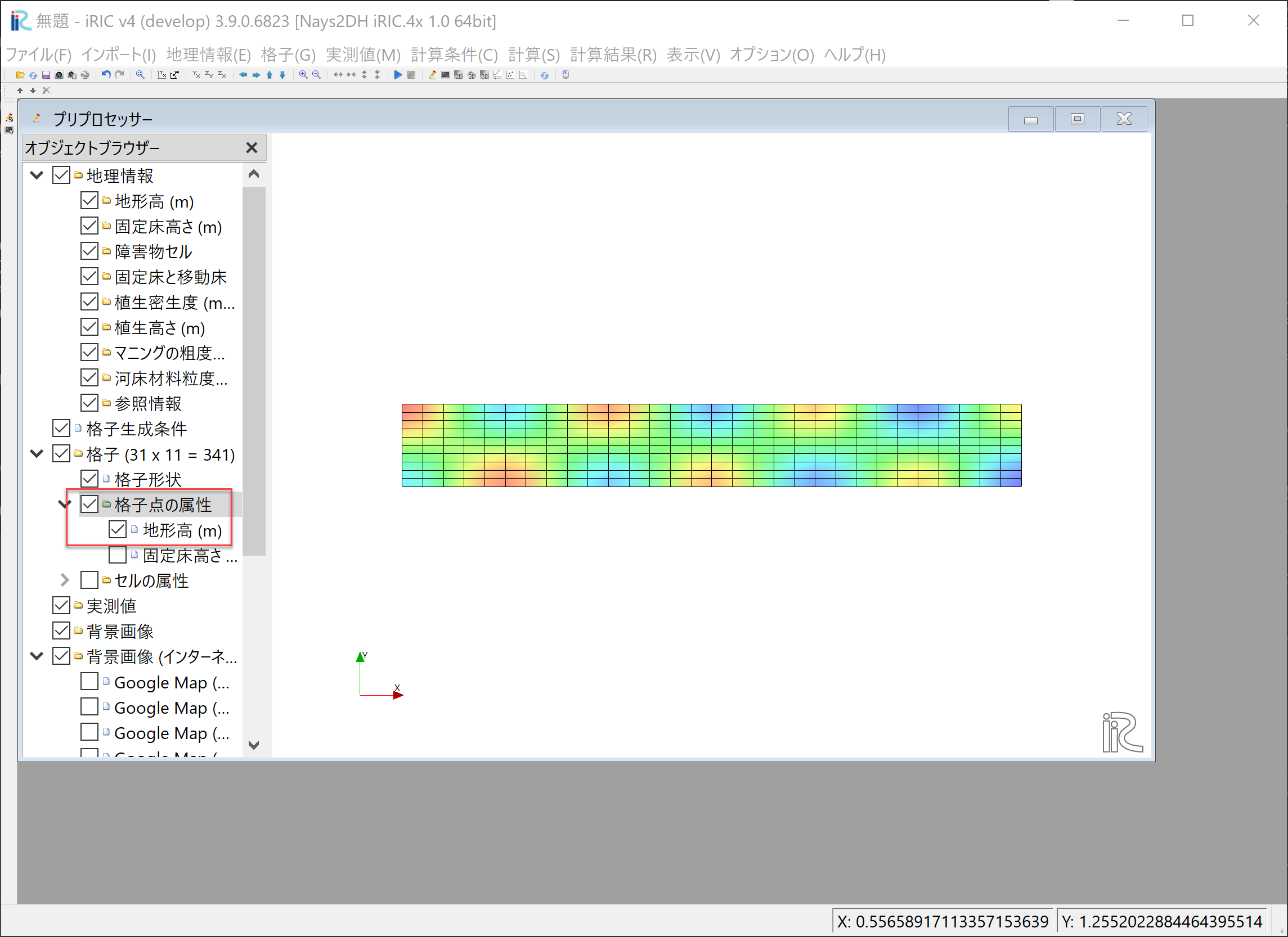This screenshot has height=937, width=1288.
Task: Toggle the 格子生成条件 checkbox
Action: point(61,429)
